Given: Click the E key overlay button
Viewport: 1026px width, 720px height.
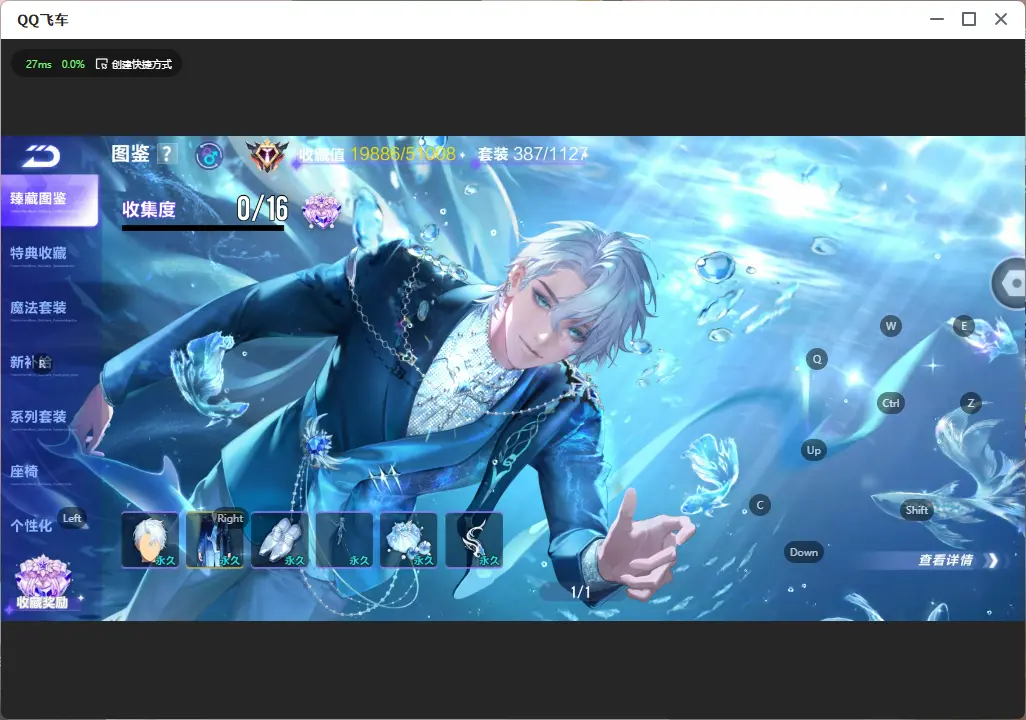Looking at the screenshot, I should 963,326.
